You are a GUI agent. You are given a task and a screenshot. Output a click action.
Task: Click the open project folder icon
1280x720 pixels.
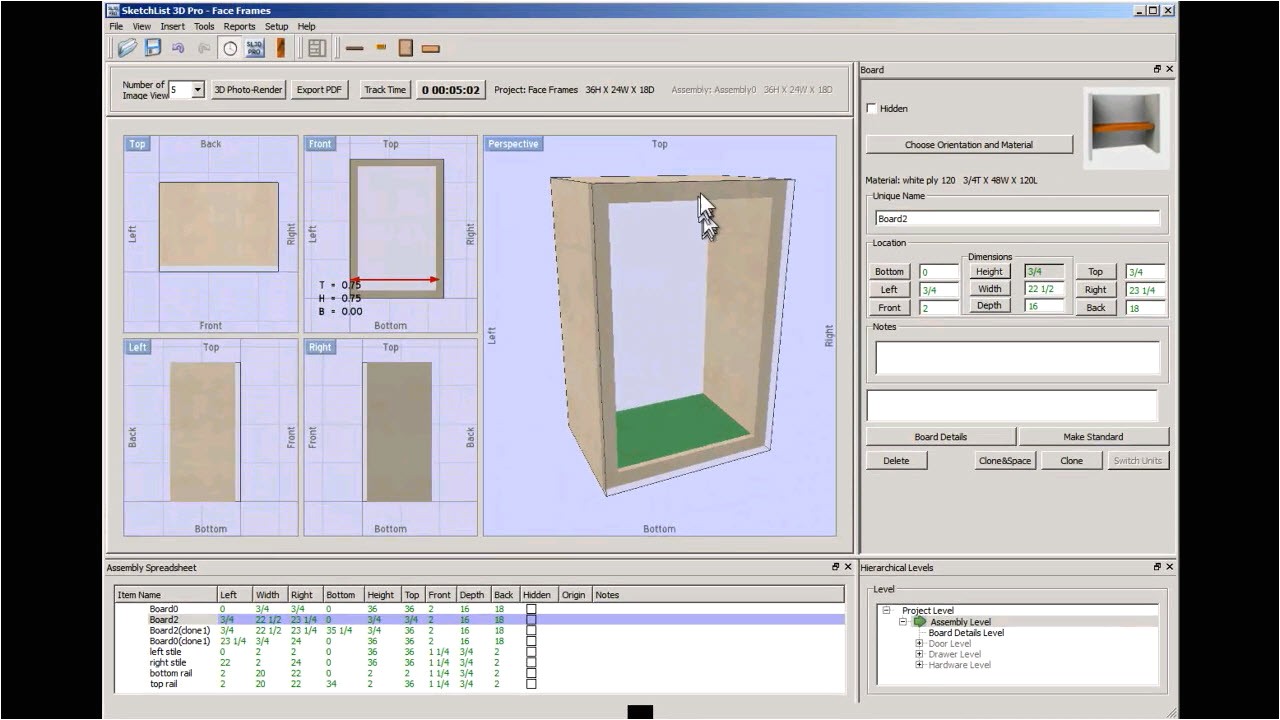[x=127, y=47]
